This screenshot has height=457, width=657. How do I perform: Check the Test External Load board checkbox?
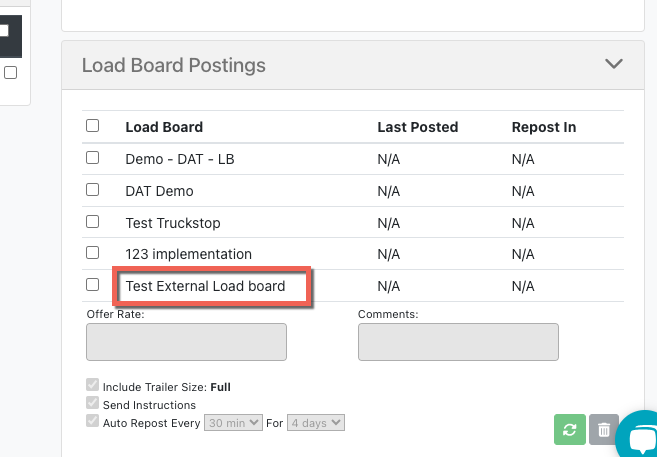tap(93, 285)
